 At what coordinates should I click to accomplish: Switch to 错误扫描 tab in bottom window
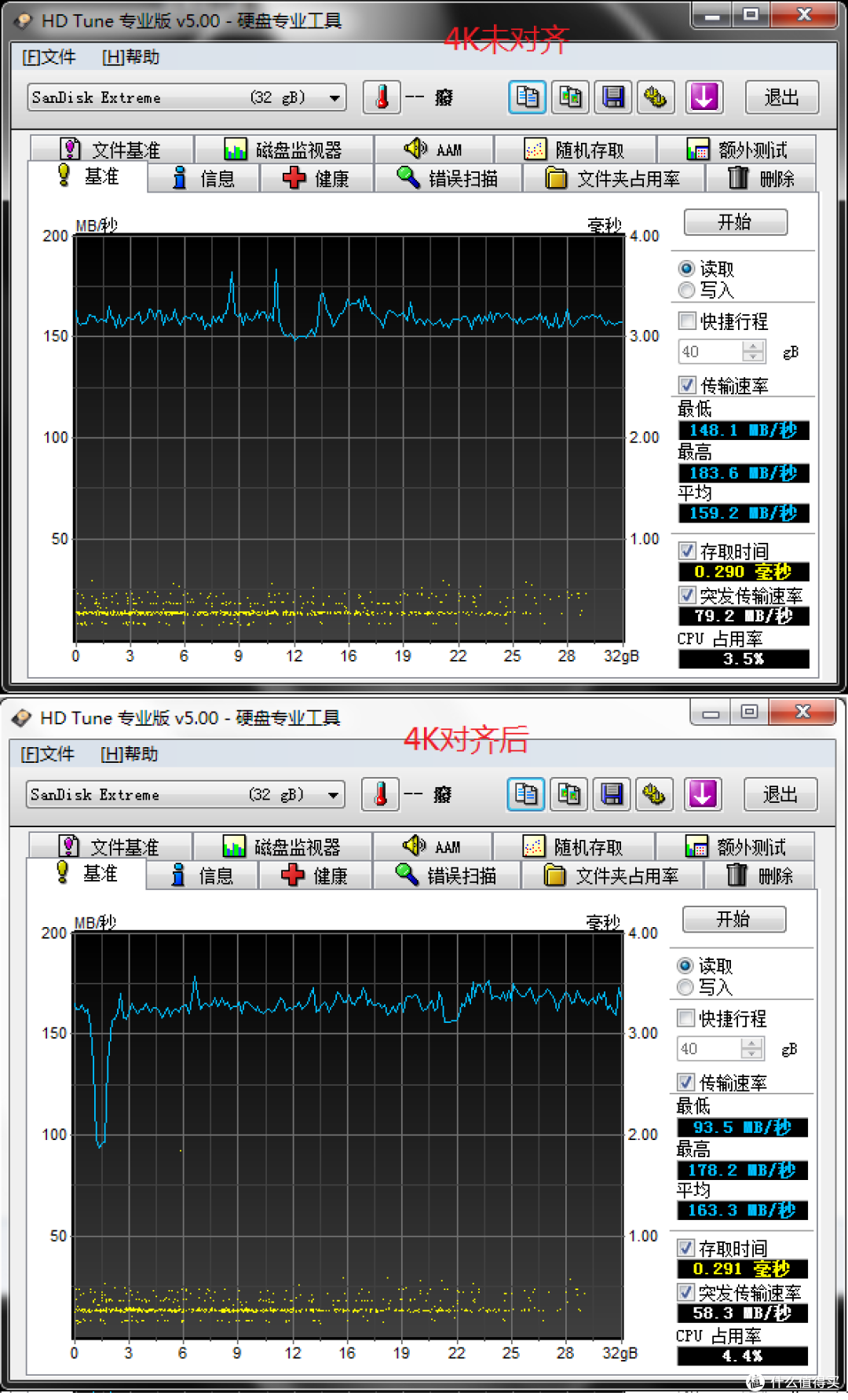click(x=446, y=875)
